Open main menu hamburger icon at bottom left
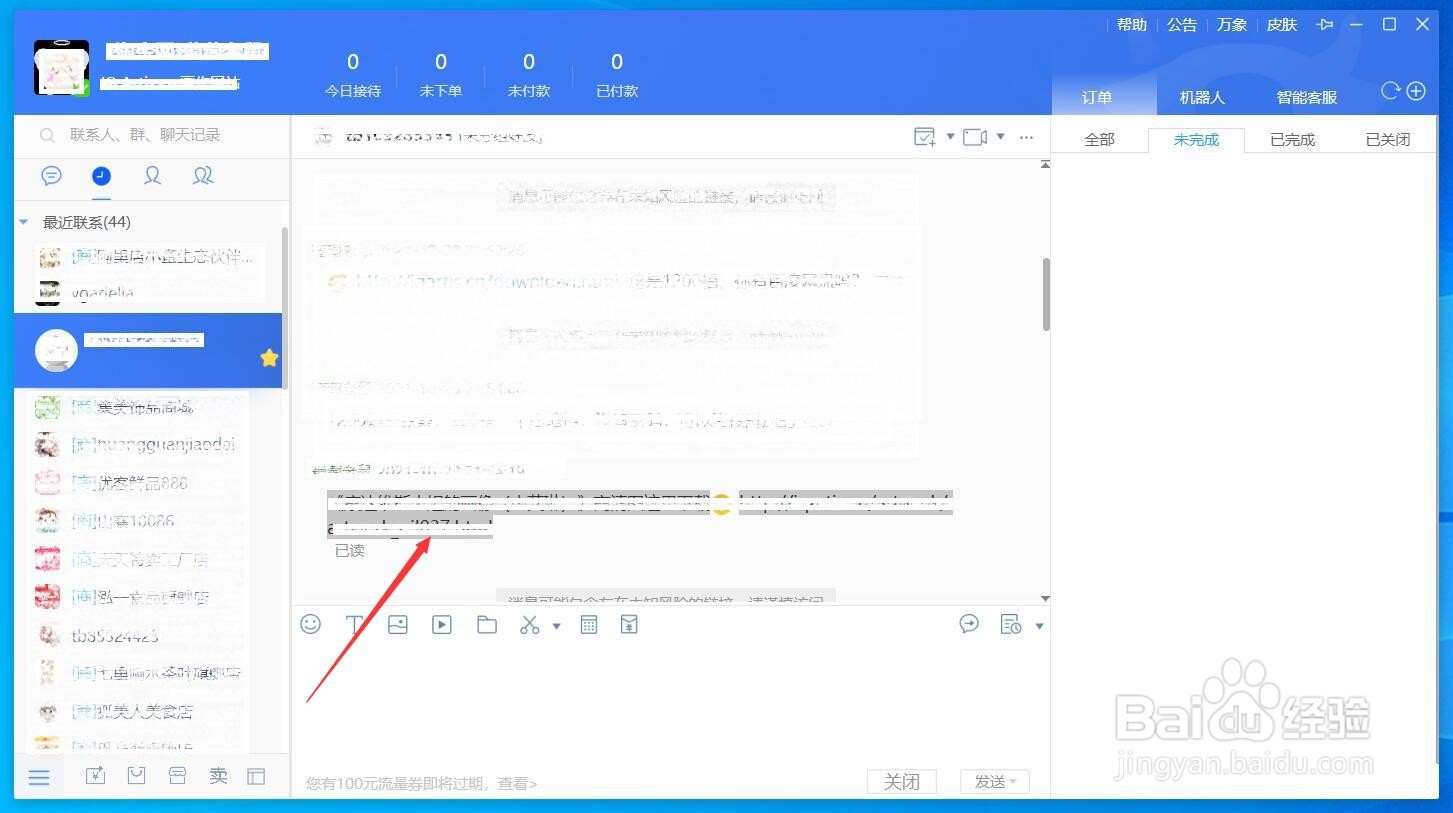 click(x=39, y=776)
